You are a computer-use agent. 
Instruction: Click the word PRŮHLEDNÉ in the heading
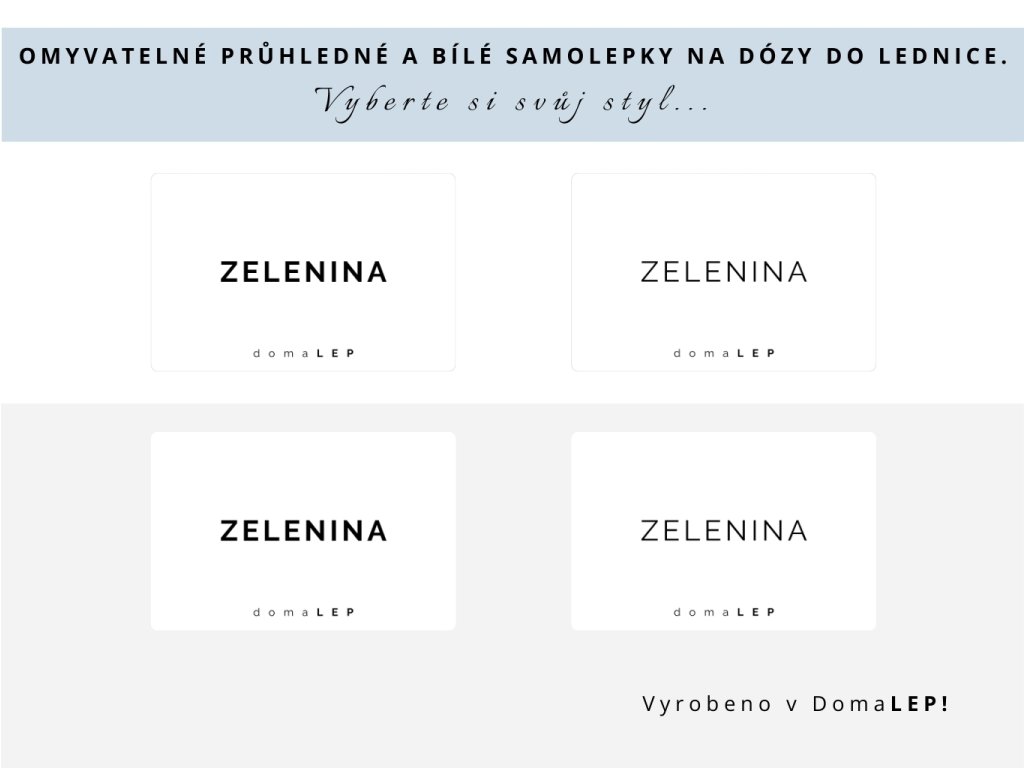click(x=305, y=57)
